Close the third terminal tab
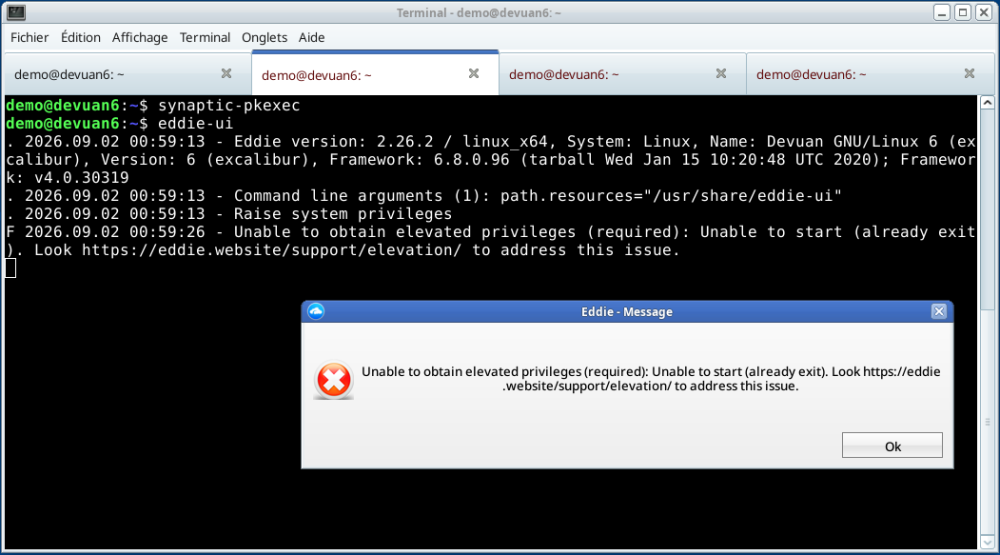This screenshot has width=1000, height=555. tap(721, 73)
